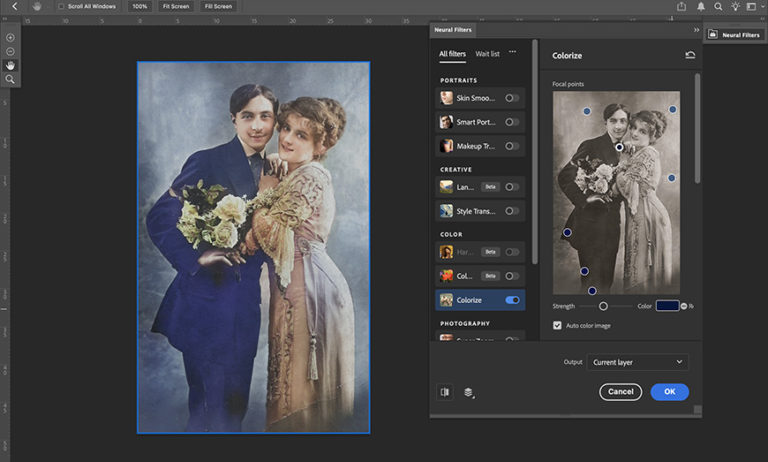The image size is (768, 462).
Task: Click the Landscape Mixer filter thumbnail
Action: click(x=446, y=187)
